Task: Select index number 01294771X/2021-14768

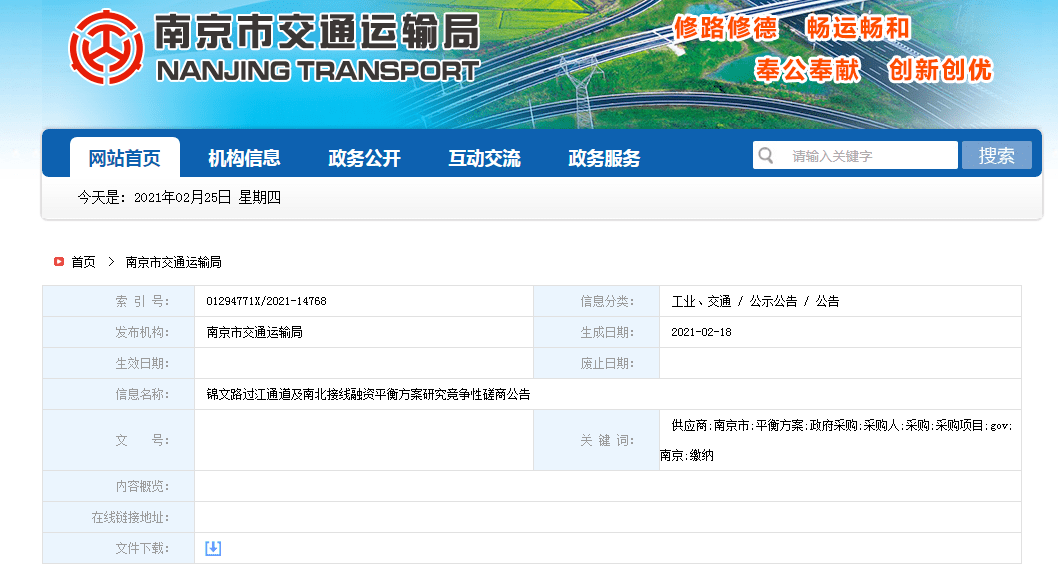Action: point(267,301)
